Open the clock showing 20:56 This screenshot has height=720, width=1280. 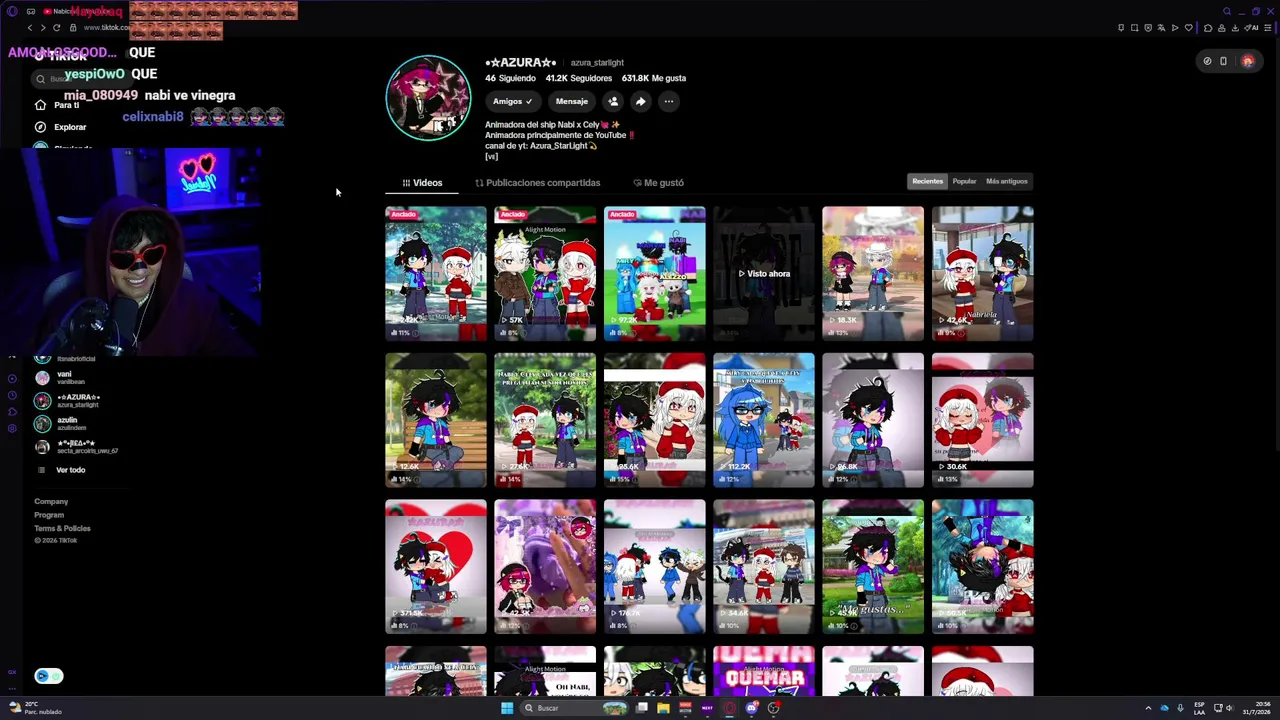1256,708
